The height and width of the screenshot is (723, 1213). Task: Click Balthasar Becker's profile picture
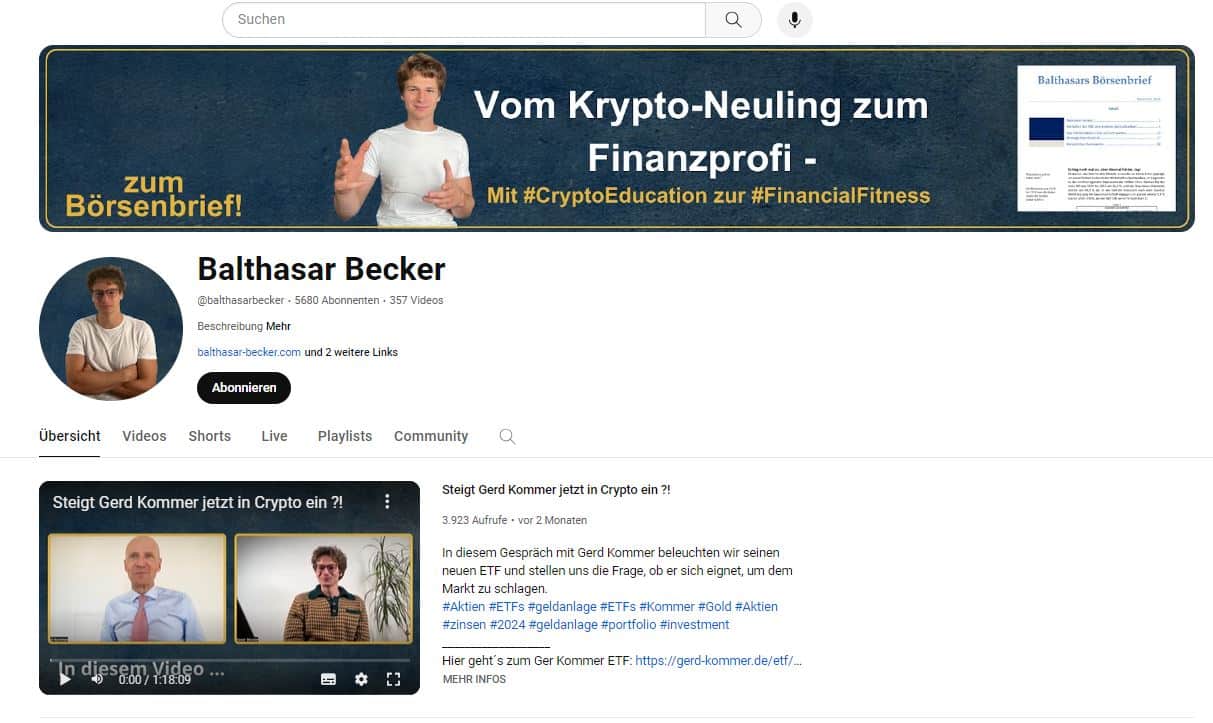(111, 329)
